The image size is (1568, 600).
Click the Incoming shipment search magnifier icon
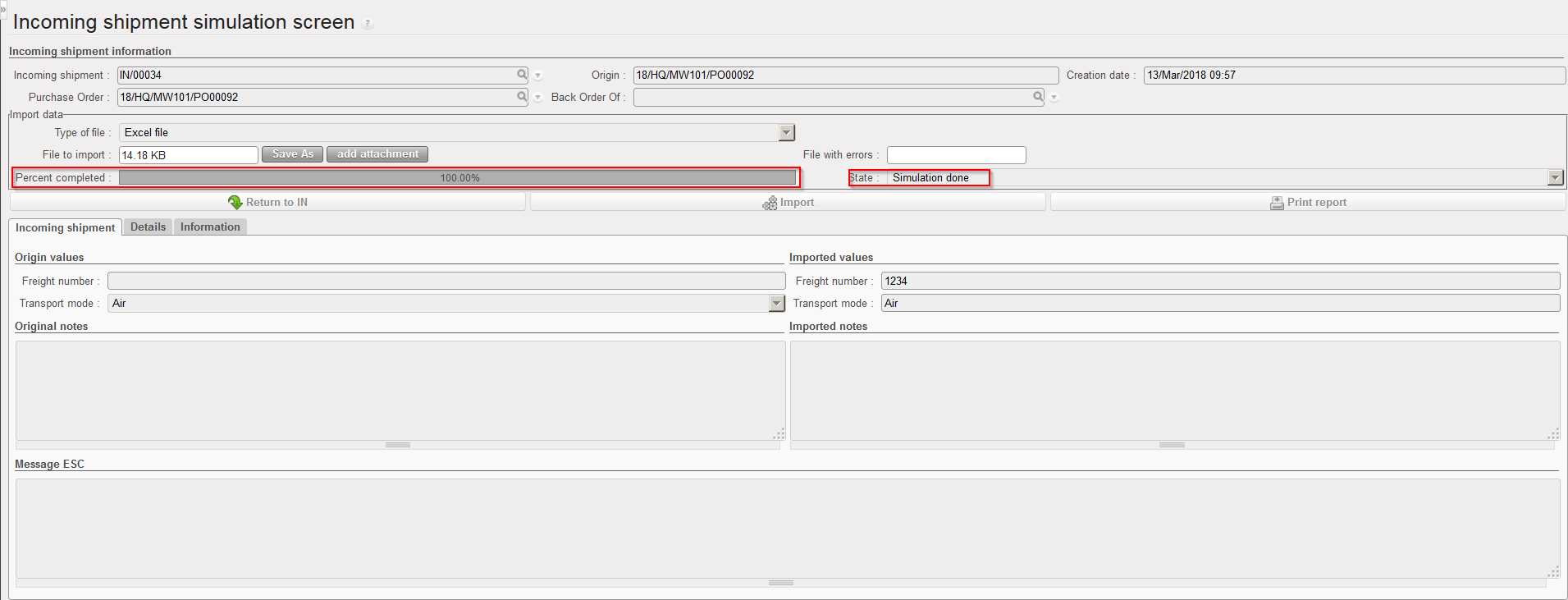(x=522, y=75)
